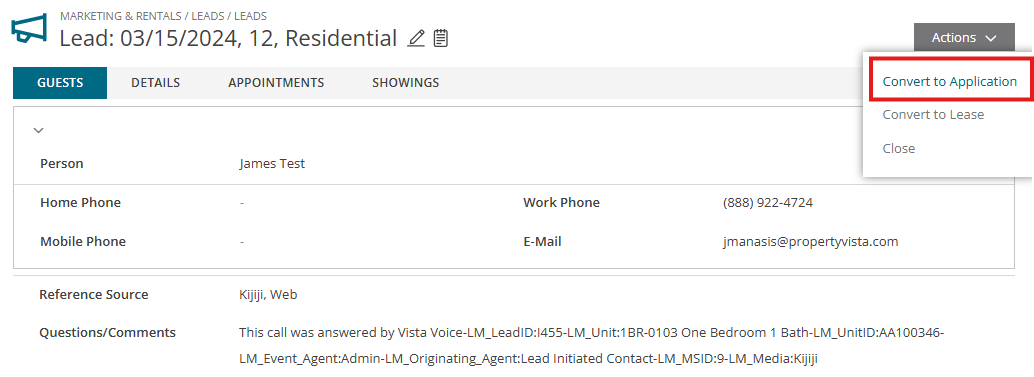Click the pencil edit icon beside lead title
Image resolution: width=1034 pixels, height=377 pixels.
point(416,39)
